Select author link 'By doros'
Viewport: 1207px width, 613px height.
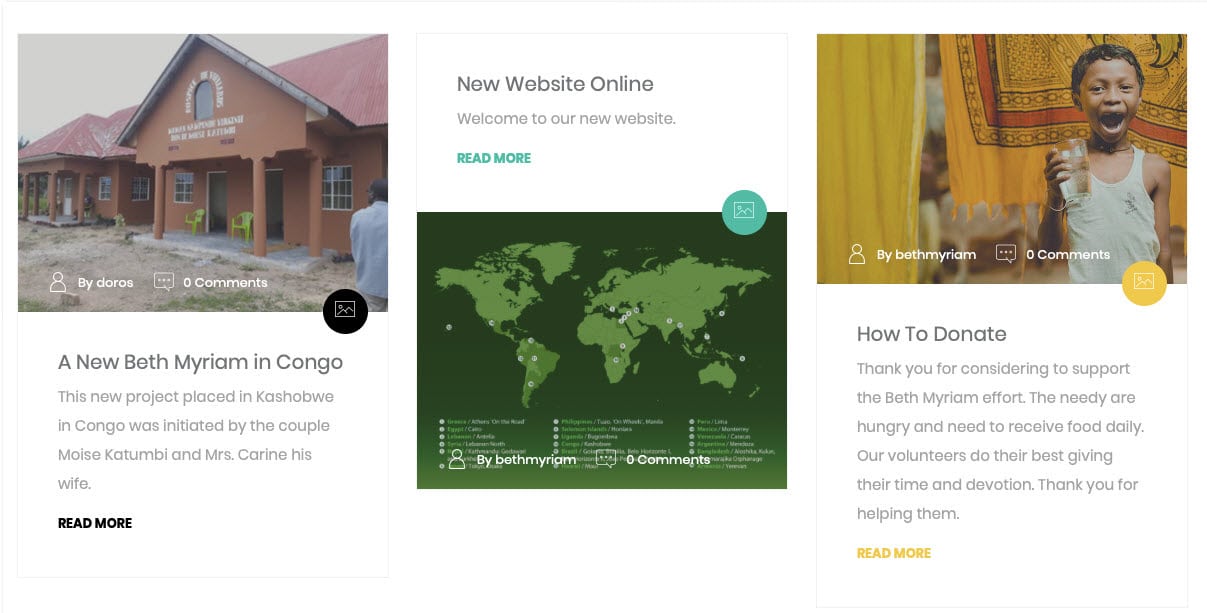pos(105,283)
